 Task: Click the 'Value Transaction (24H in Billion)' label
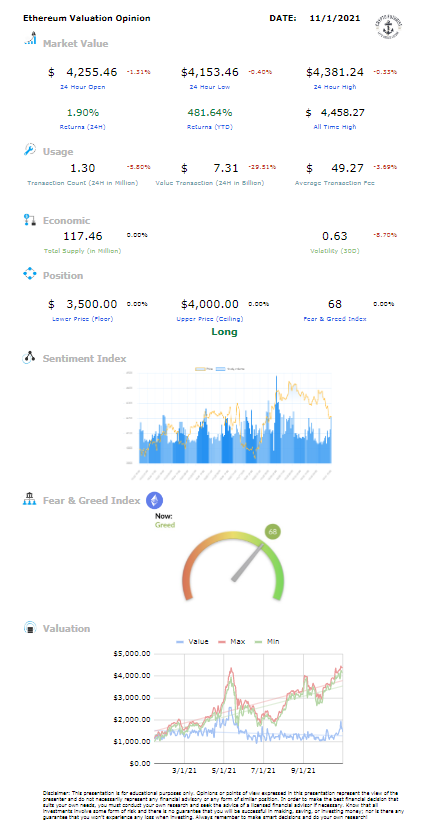click(x=209, y=182)
